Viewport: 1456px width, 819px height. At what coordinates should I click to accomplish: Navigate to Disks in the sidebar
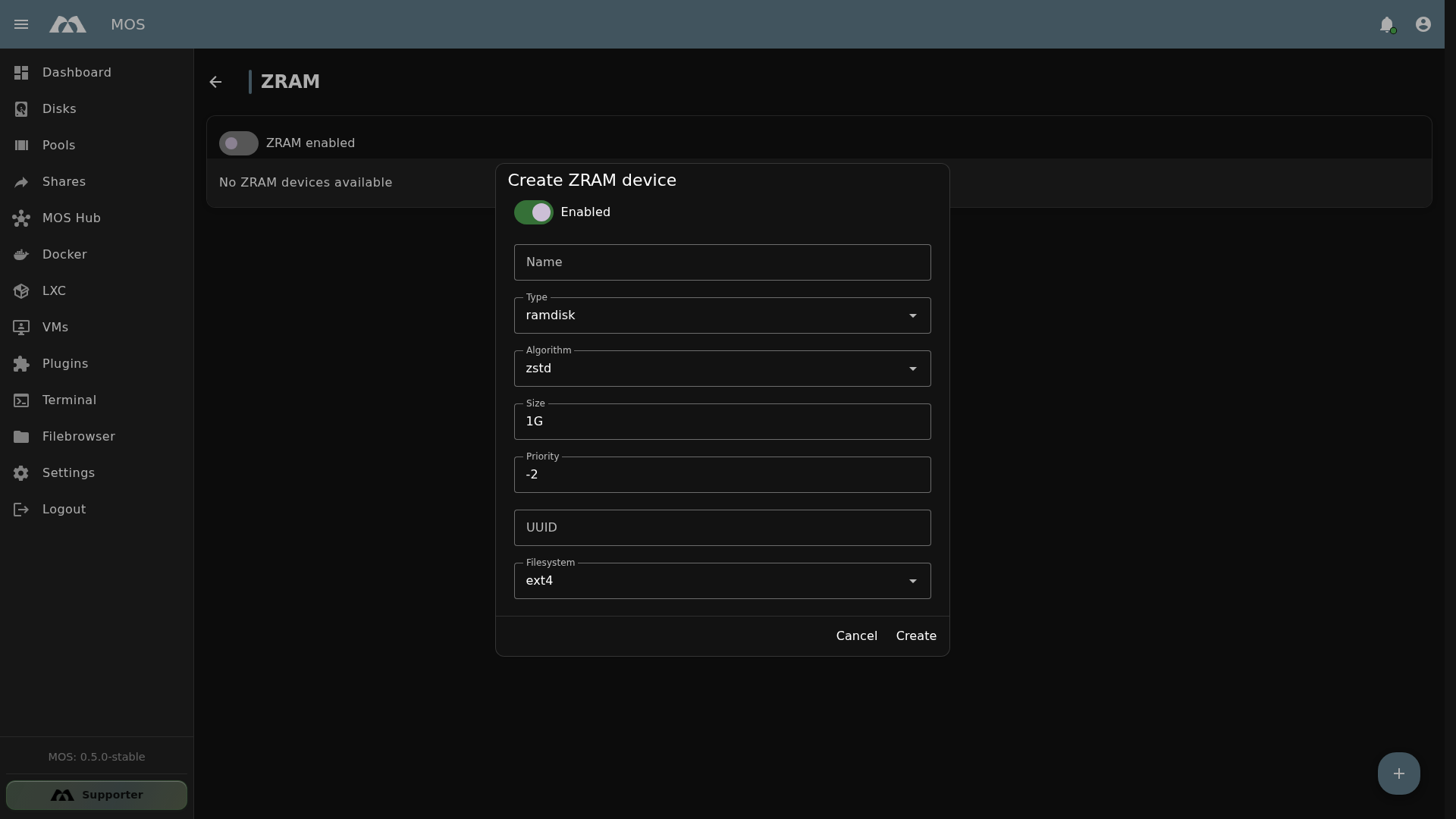coord(96,109)
